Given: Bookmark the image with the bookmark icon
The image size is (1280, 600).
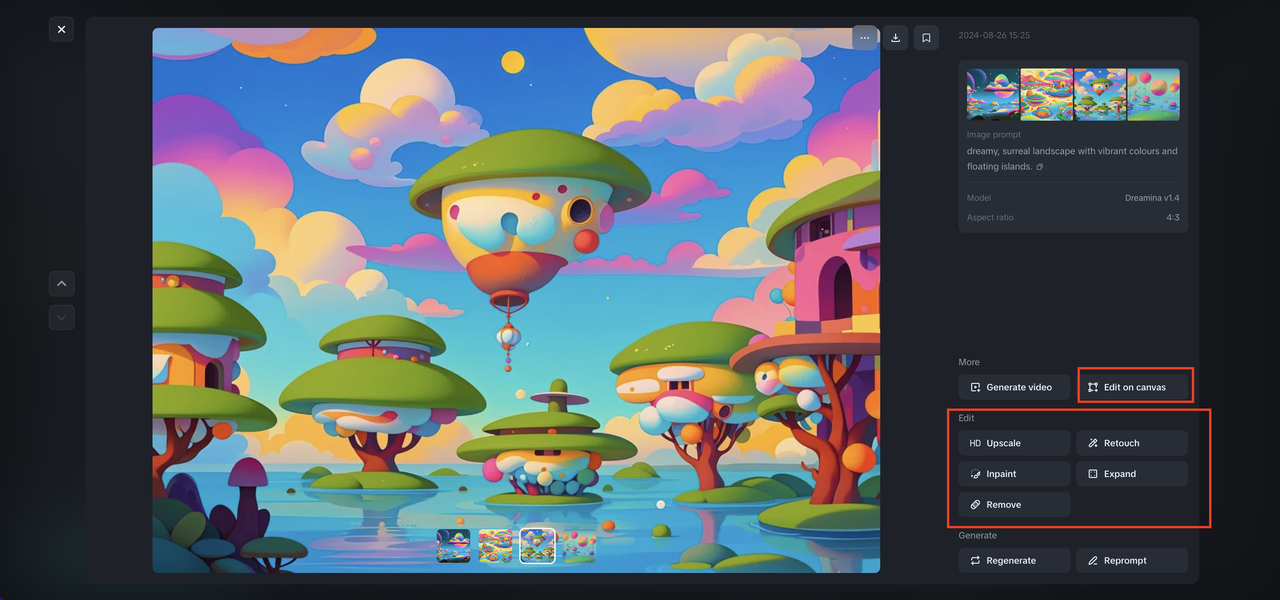Looking at the screenshot, I should pyautogui.click(x=926, y=38).
